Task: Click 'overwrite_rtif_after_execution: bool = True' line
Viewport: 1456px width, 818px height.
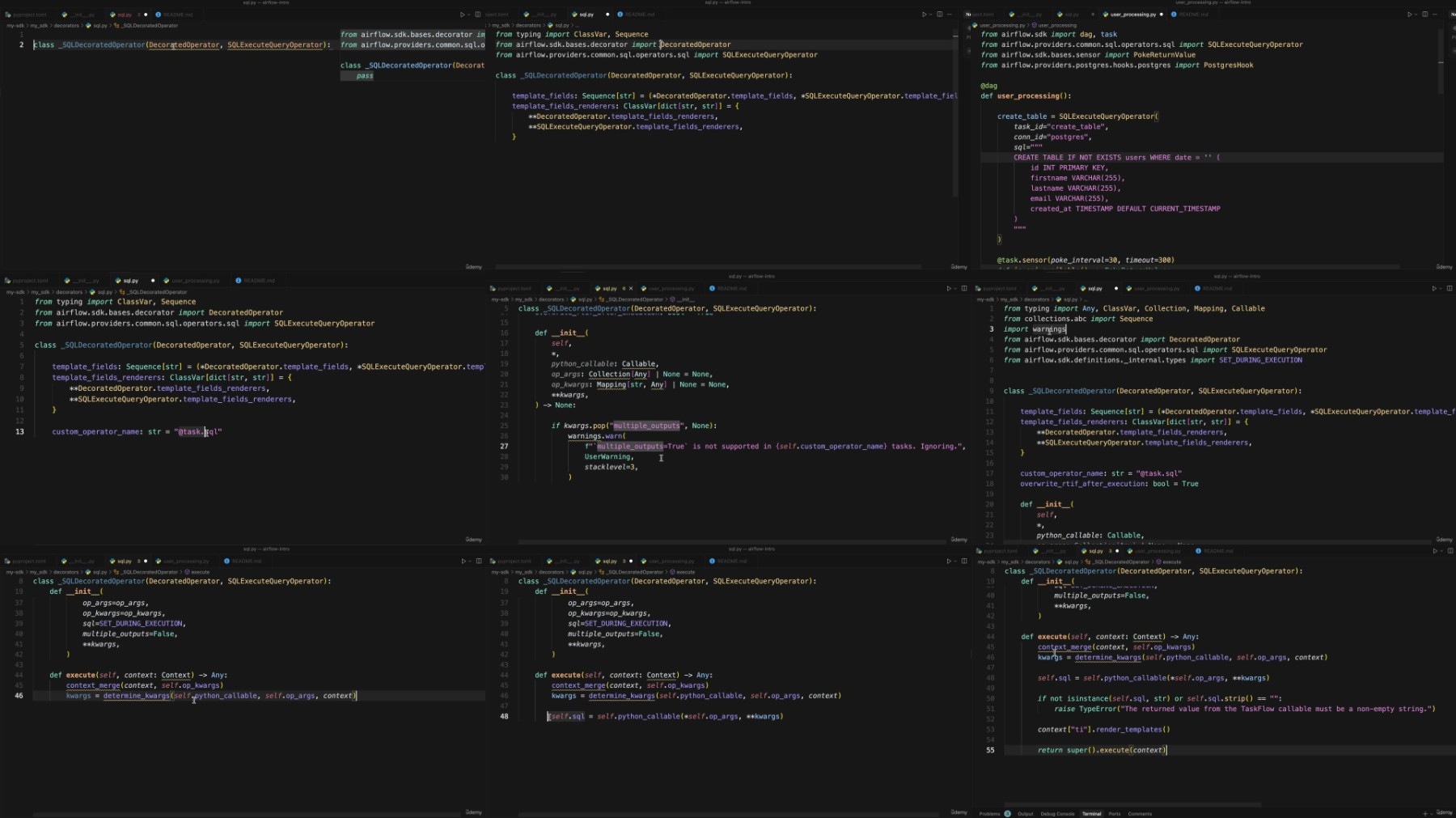Action: pos(1109,484)
